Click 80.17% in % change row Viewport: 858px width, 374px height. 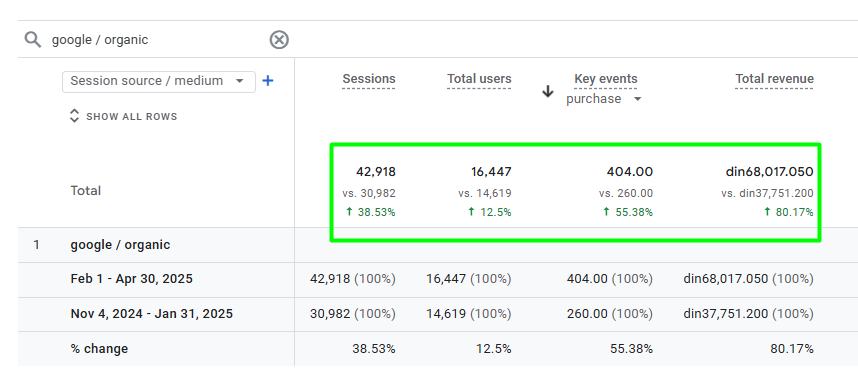point(792,349)
